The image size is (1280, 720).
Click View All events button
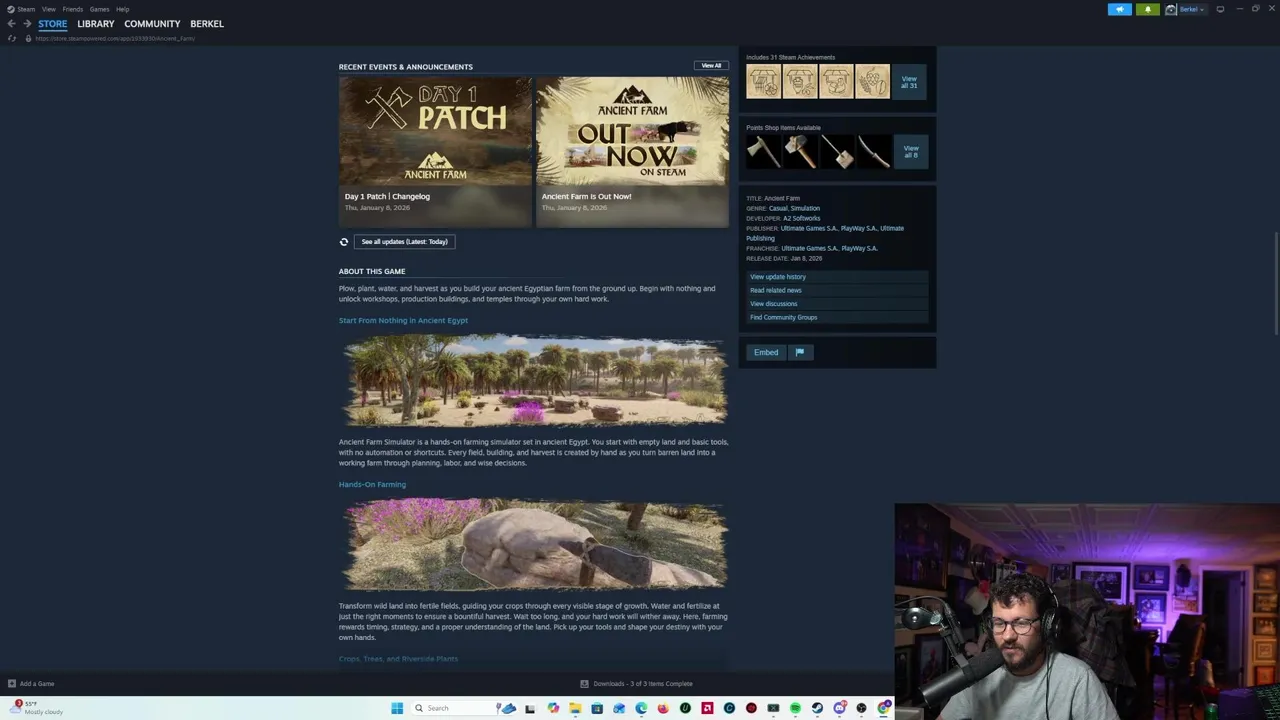pyautogui.click(x=711, y=66)
